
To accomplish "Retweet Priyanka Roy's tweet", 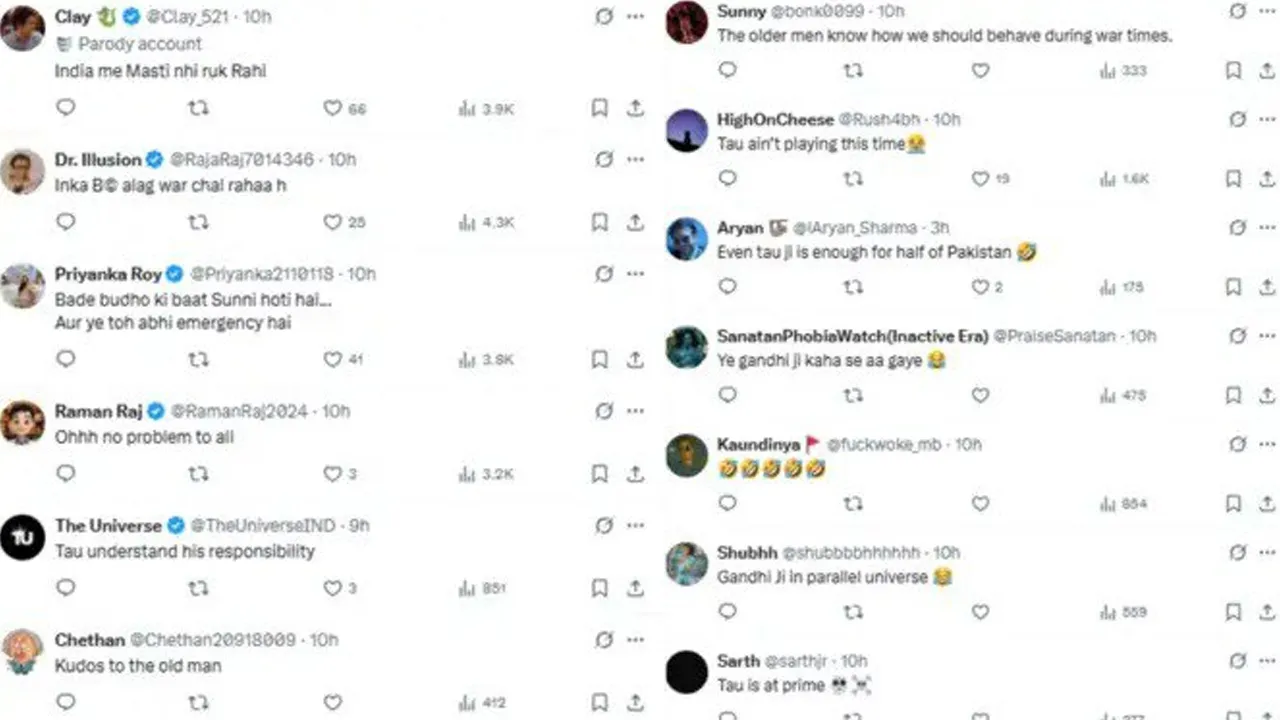I will click(x=199, y=359).
